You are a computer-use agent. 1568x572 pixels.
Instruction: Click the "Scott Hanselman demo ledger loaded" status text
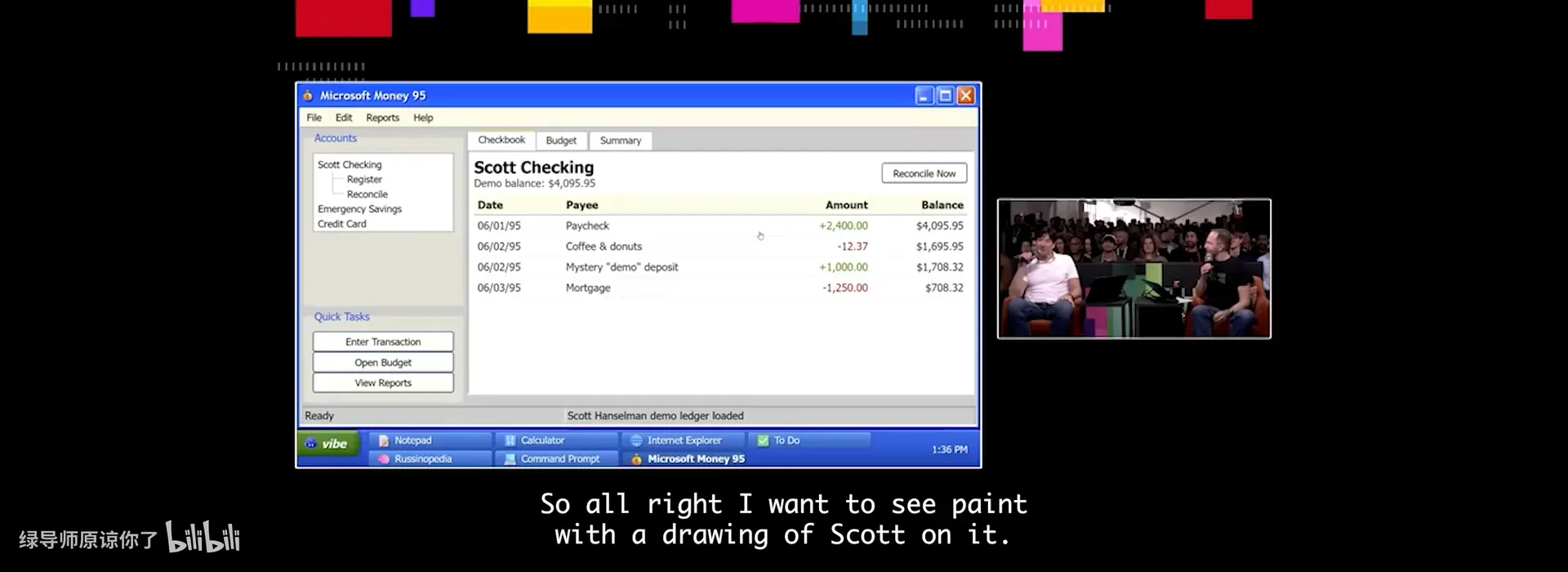coord(656,416)
